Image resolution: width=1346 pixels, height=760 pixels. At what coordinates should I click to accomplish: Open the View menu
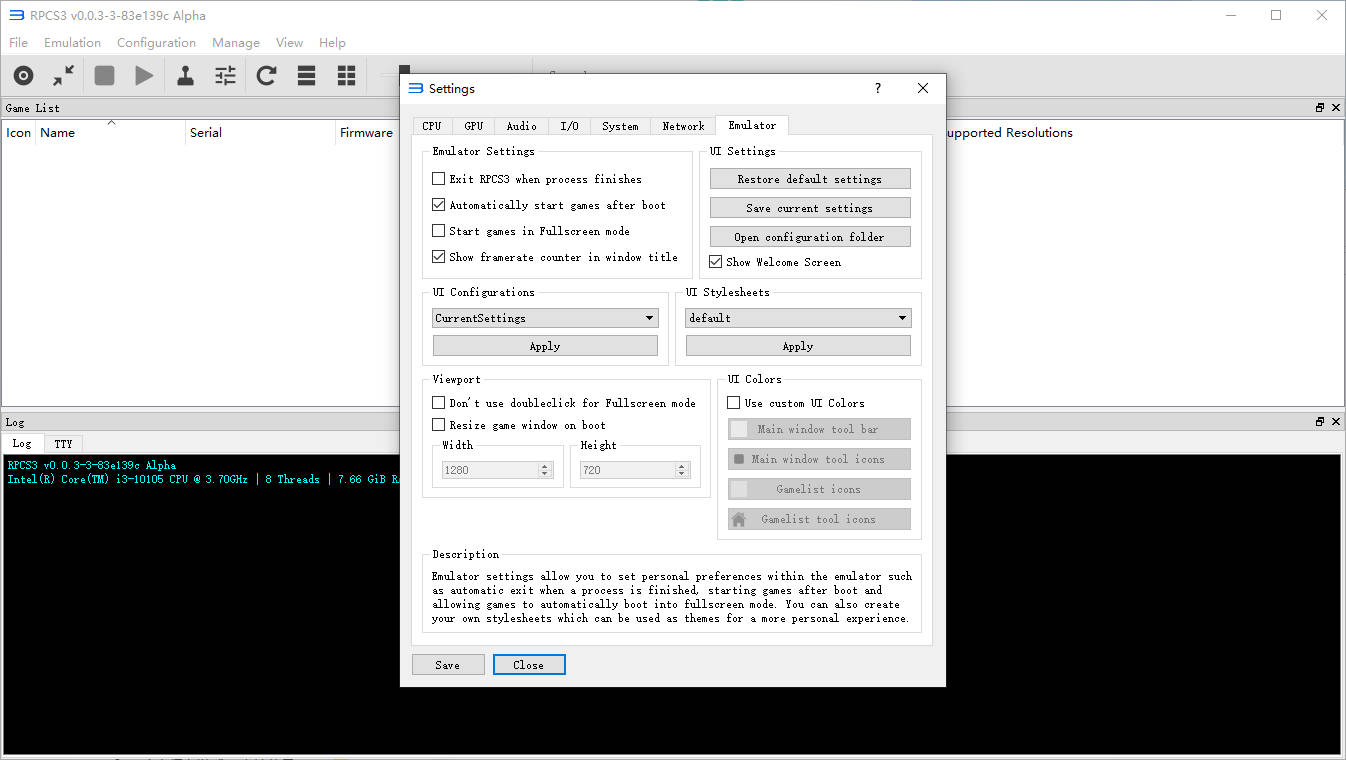[289, 43]
